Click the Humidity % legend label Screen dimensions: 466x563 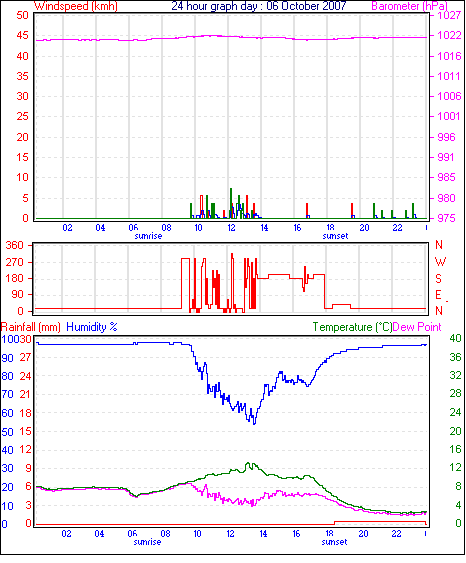point(92,327)
